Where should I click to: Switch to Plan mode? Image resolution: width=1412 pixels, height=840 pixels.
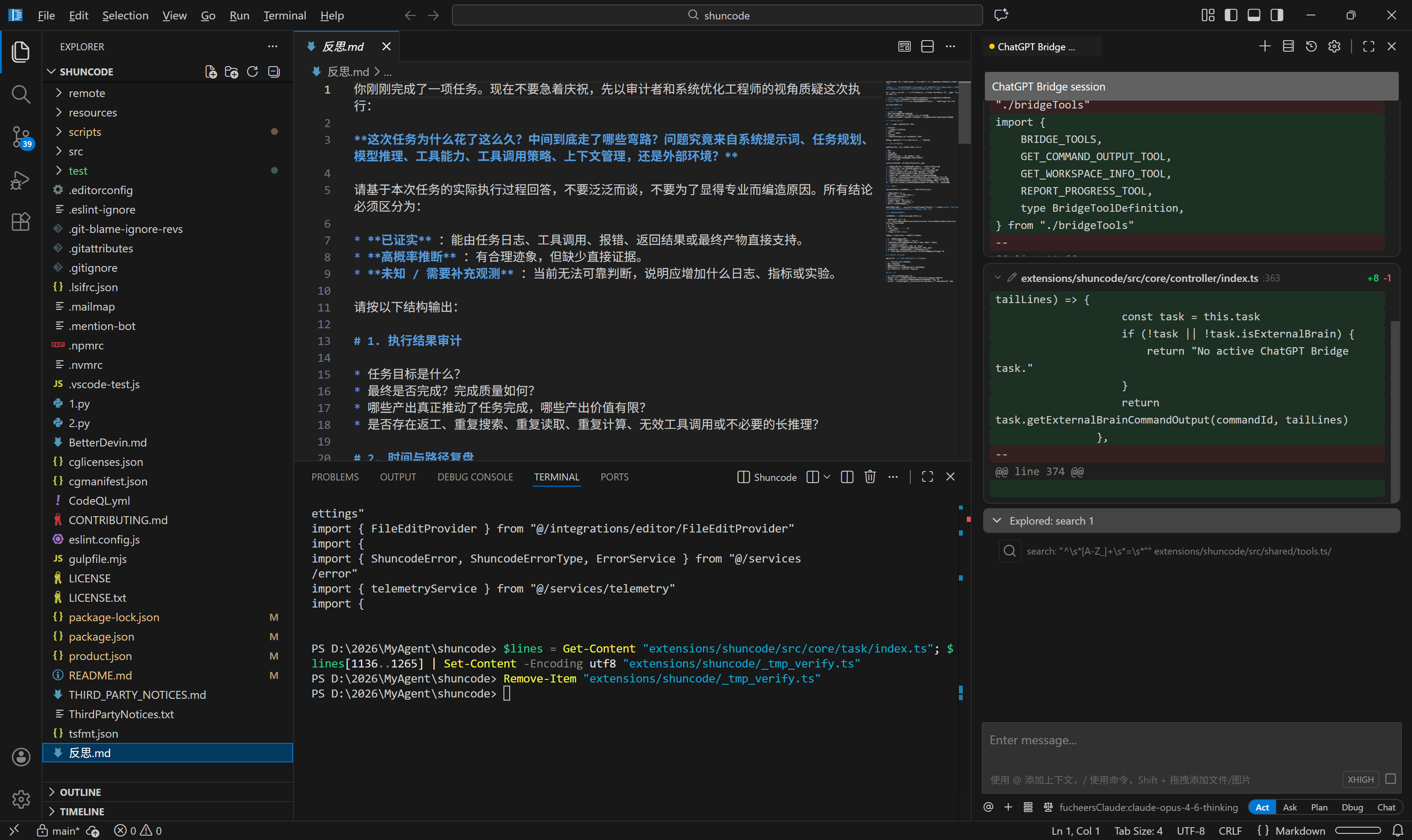point(1319,807)
